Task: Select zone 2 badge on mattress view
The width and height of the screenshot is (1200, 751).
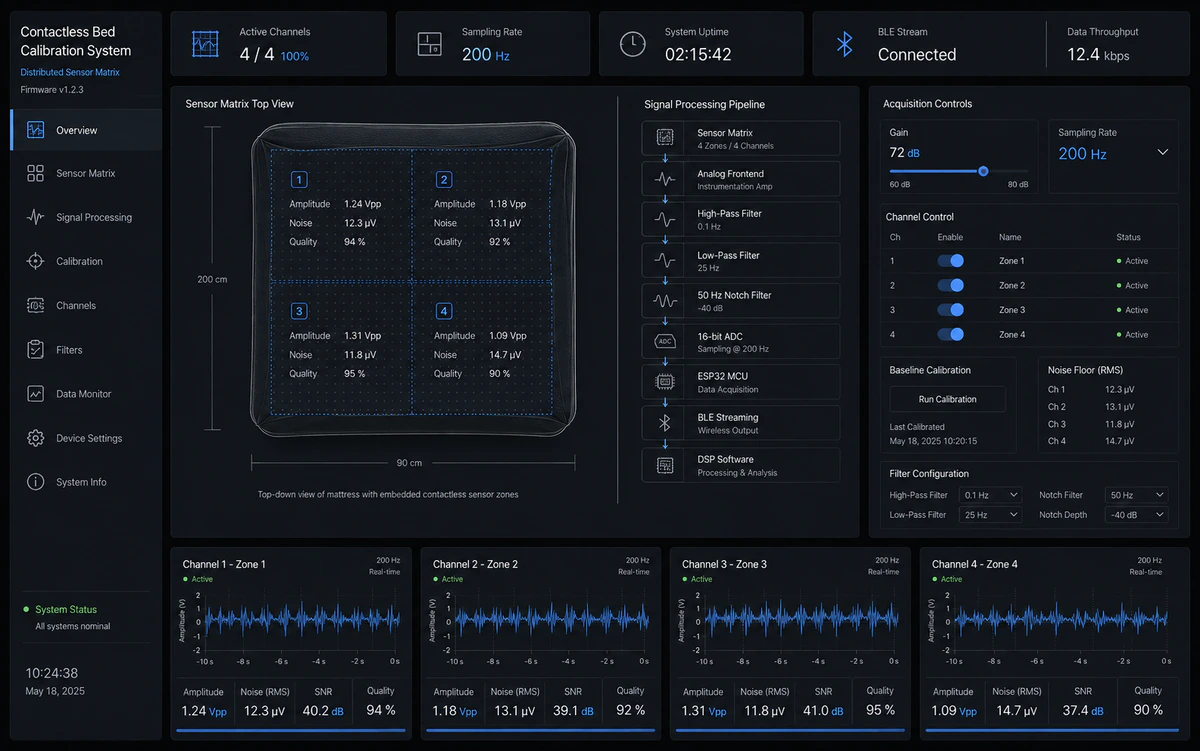Action: [444, 180]
